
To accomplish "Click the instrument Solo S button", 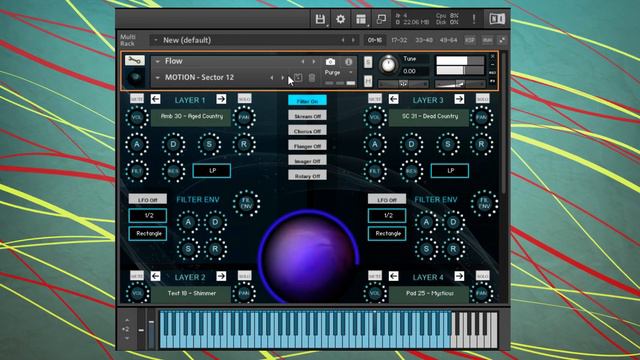I will click(x=368, y=62).
